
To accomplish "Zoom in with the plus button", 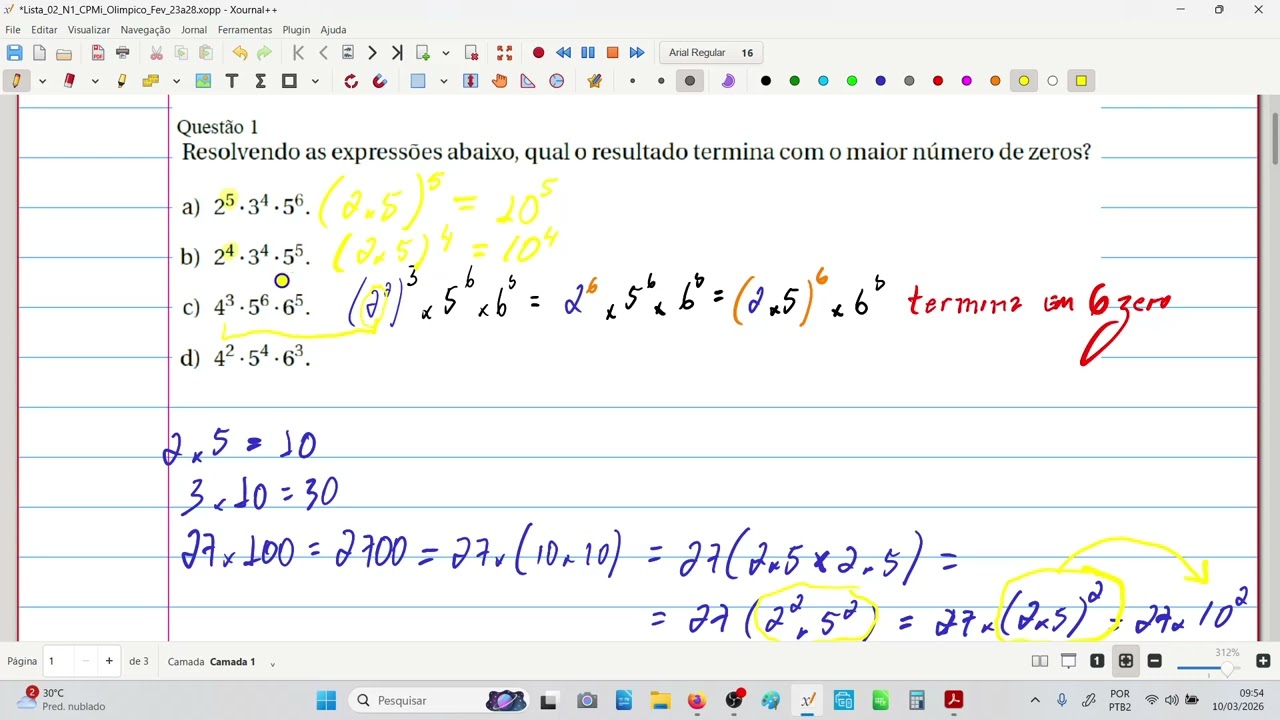I will pos(1263,661).
